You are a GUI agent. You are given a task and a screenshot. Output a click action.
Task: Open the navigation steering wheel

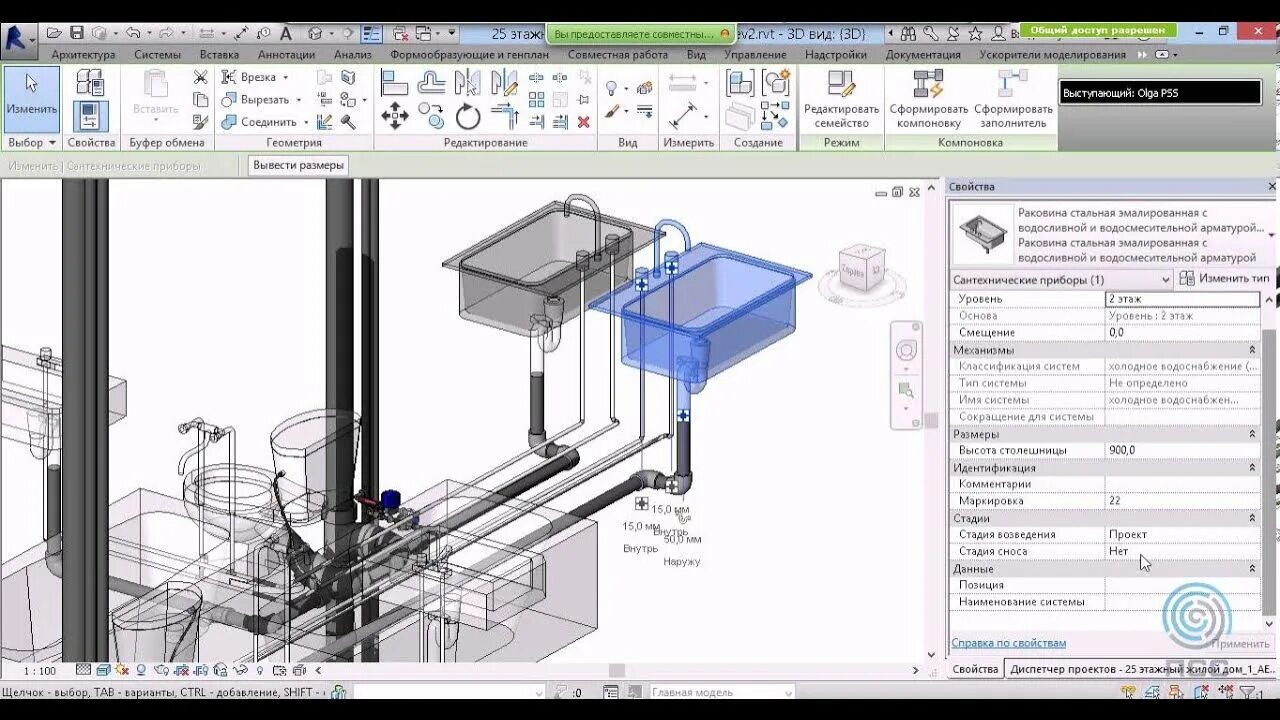(906, 351)
